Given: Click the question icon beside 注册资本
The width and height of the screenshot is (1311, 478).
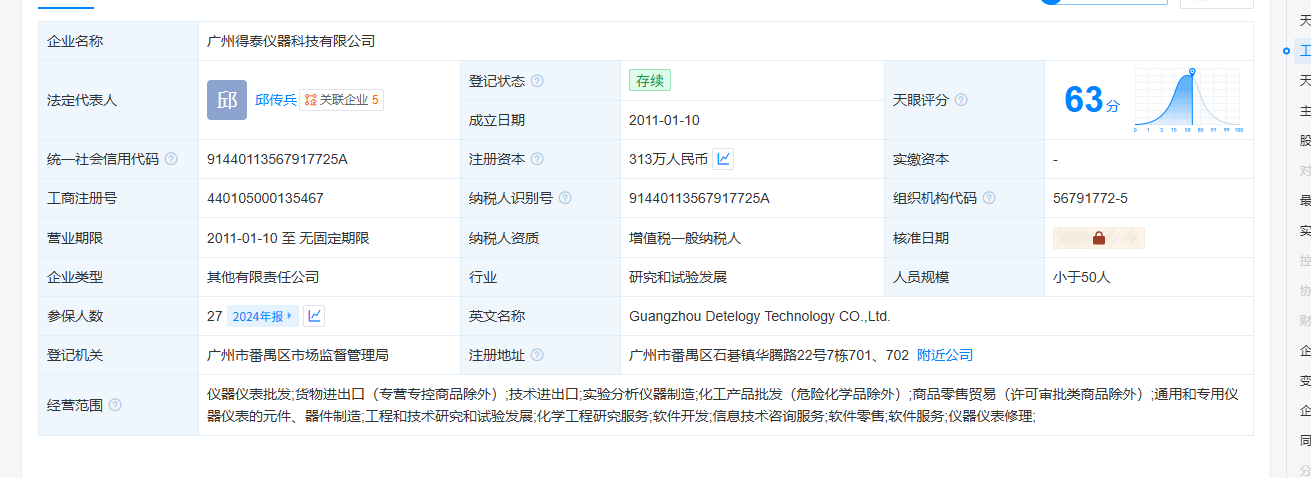Looking at the screenshot, I should 537,159.
